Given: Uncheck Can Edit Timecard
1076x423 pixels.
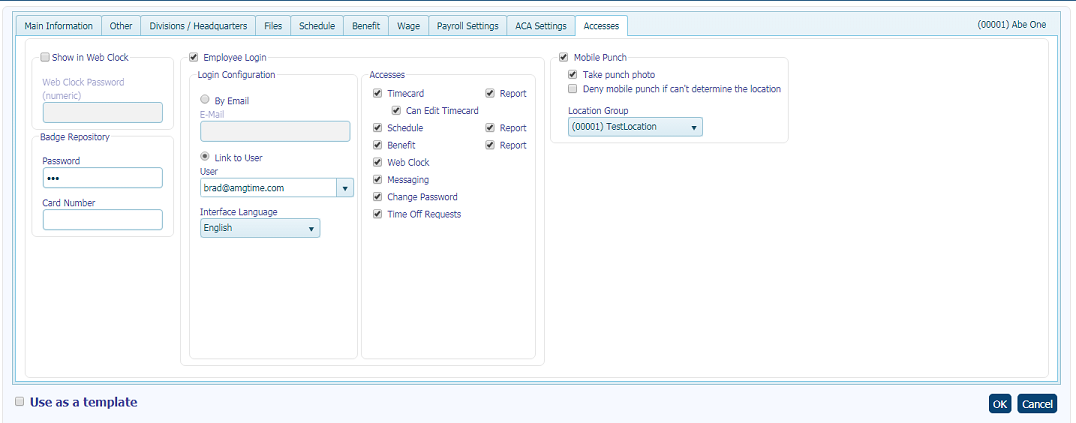Looking at the screenshot, I should point(396,111).
